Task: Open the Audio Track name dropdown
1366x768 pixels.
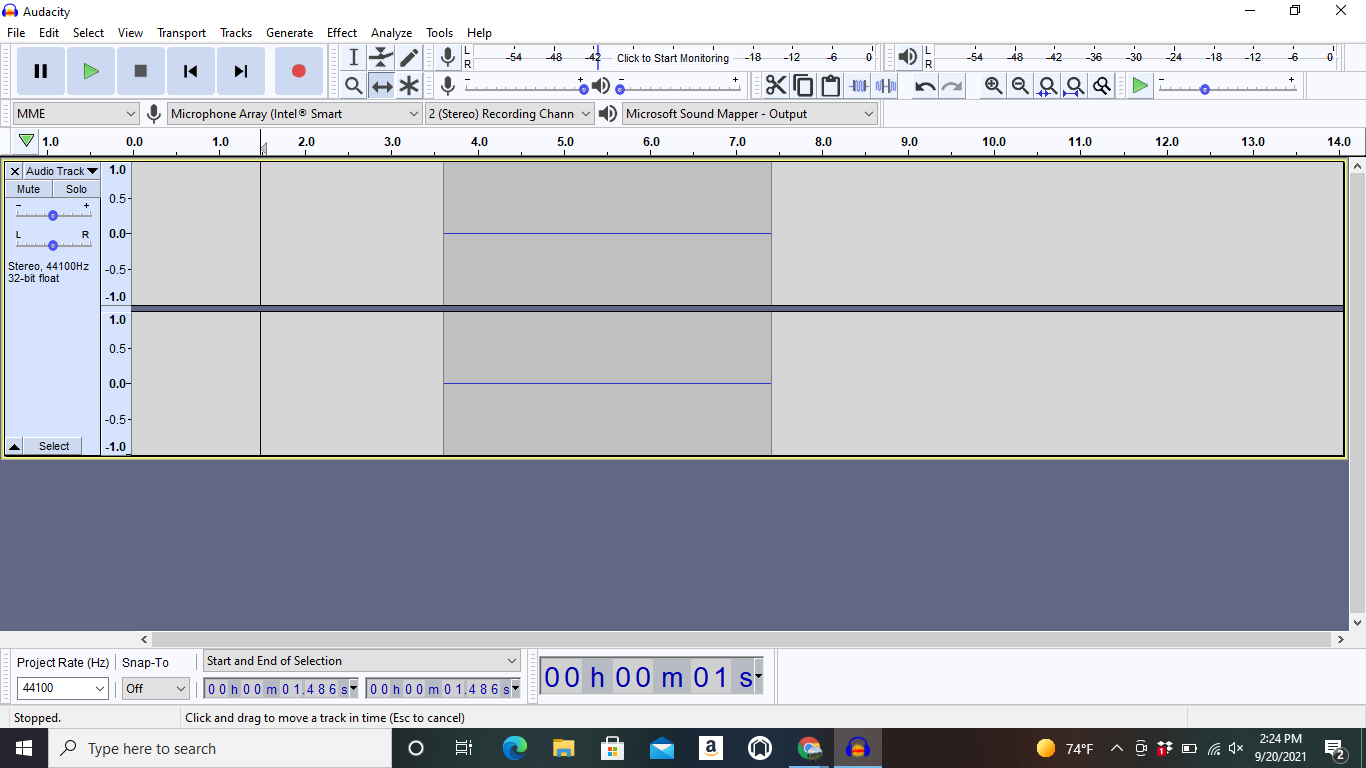Action: point(60,170)
